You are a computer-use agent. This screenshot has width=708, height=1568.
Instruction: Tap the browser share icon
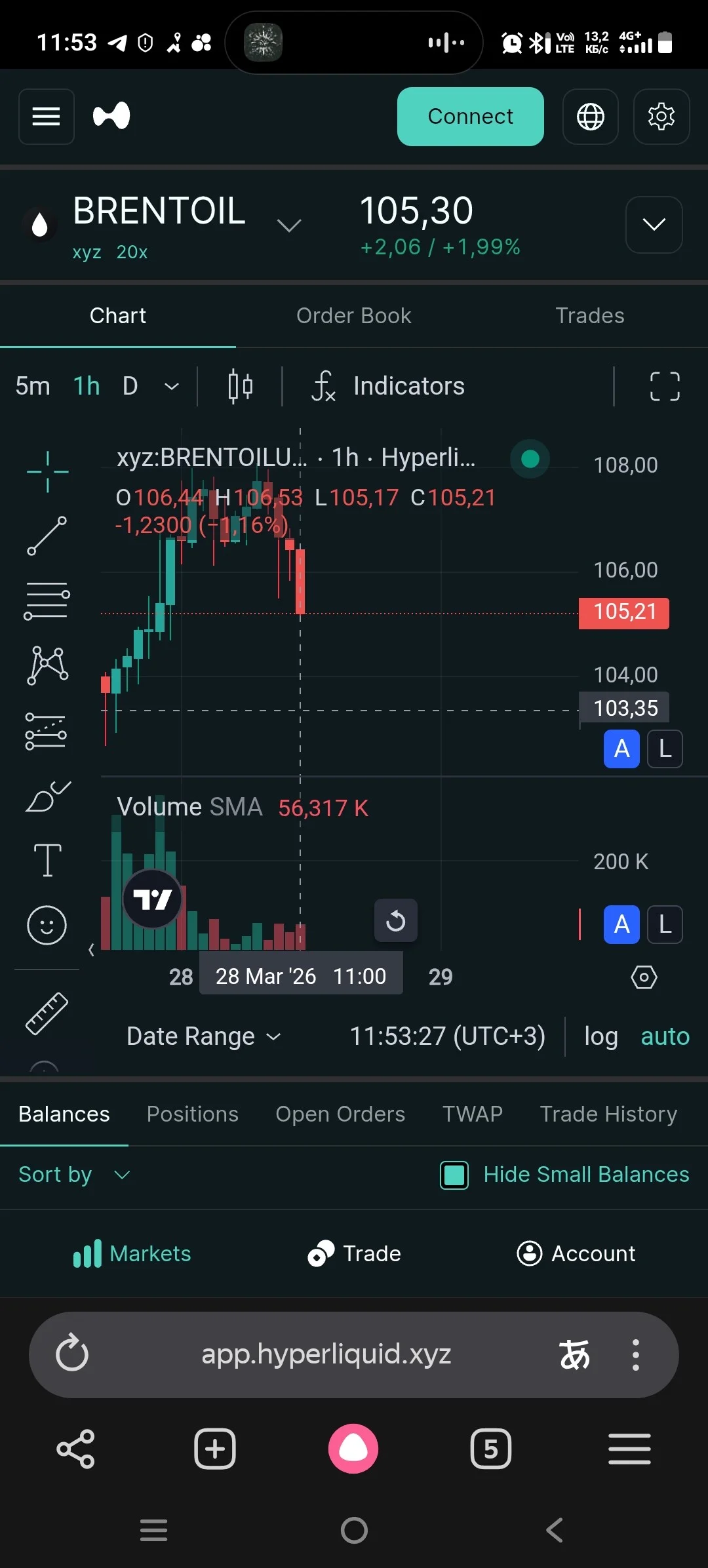click(x=76, y=1449)
